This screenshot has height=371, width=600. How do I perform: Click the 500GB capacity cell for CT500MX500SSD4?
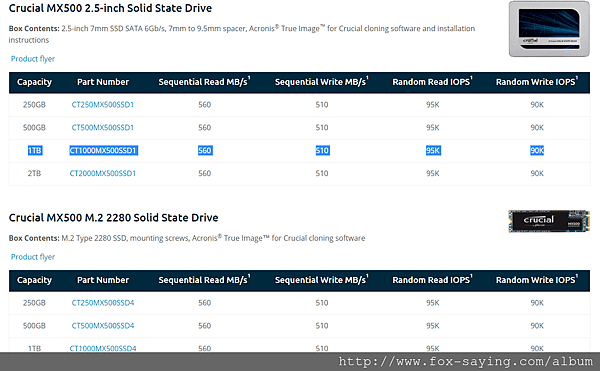click(x=34, y=326)
